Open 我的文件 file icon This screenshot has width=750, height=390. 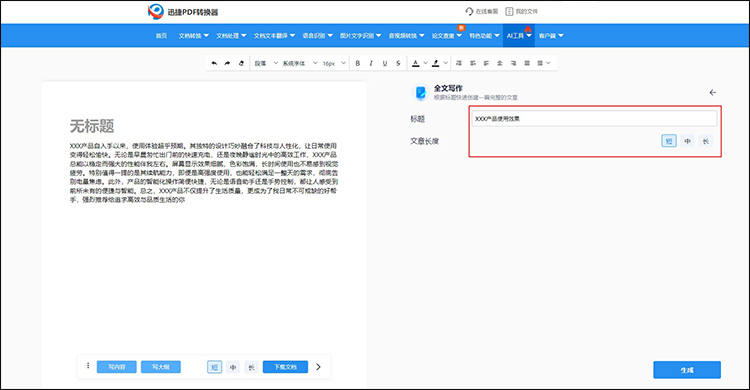click(x=509, y=11)
